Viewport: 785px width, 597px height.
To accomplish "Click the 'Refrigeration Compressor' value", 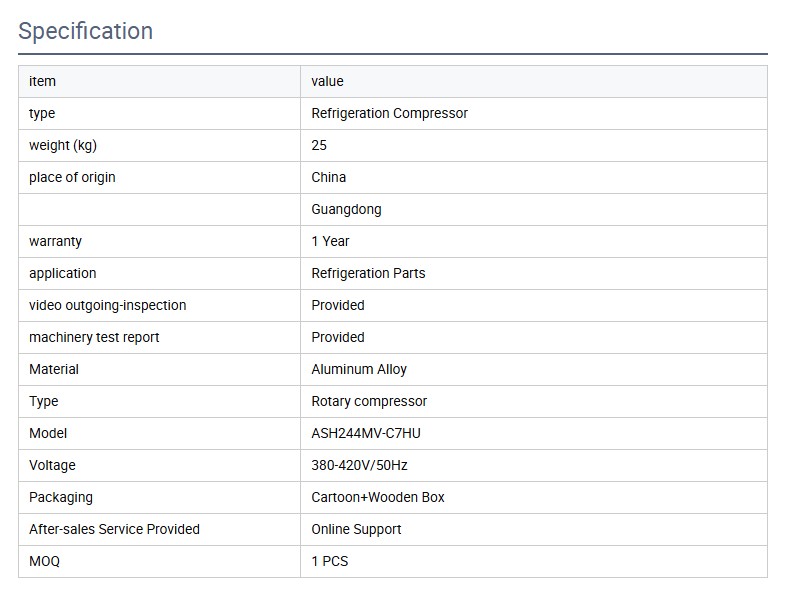I will tap(389, 113).
